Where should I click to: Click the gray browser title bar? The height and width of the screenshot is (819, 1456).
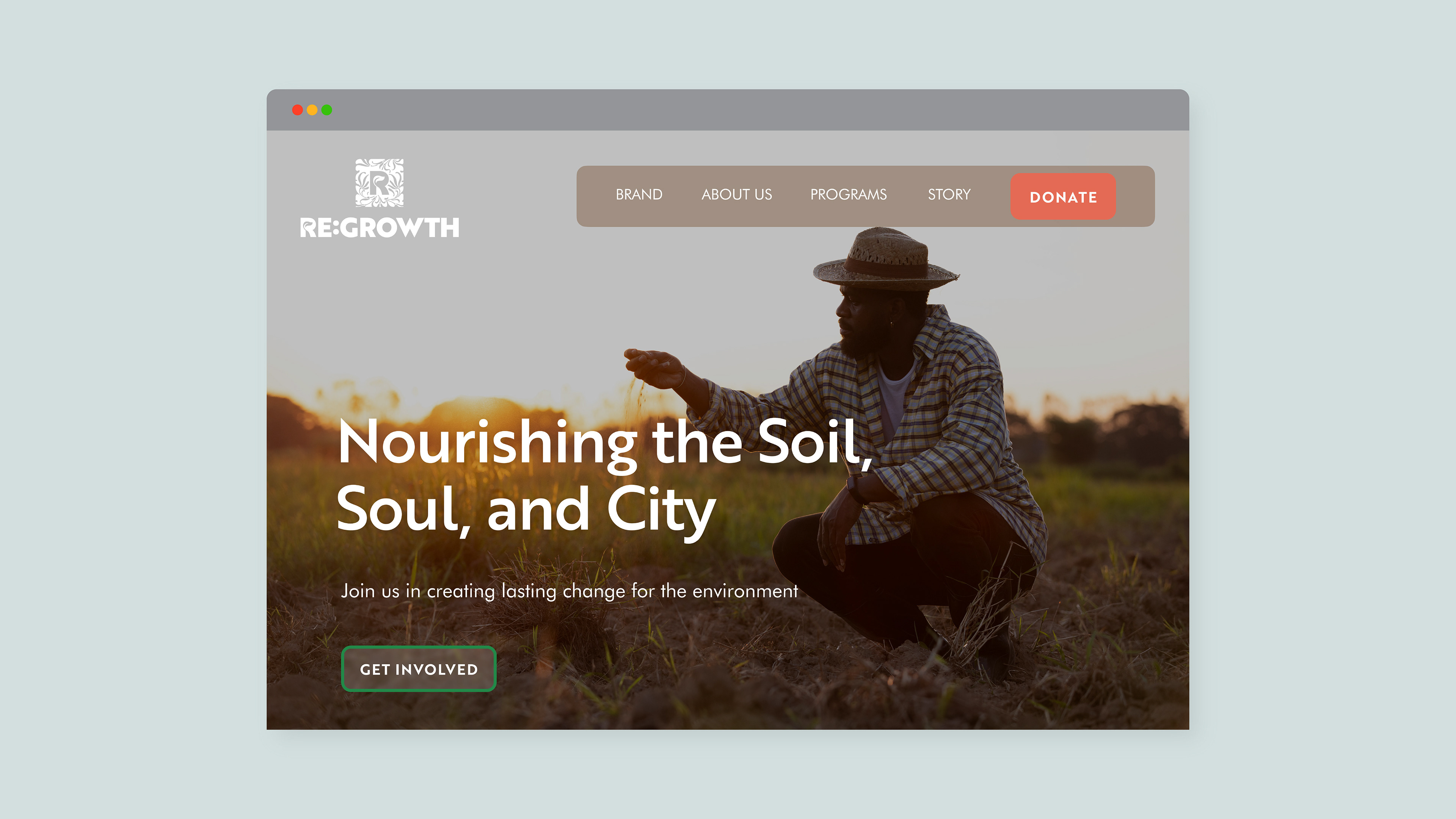click(728, 110)
